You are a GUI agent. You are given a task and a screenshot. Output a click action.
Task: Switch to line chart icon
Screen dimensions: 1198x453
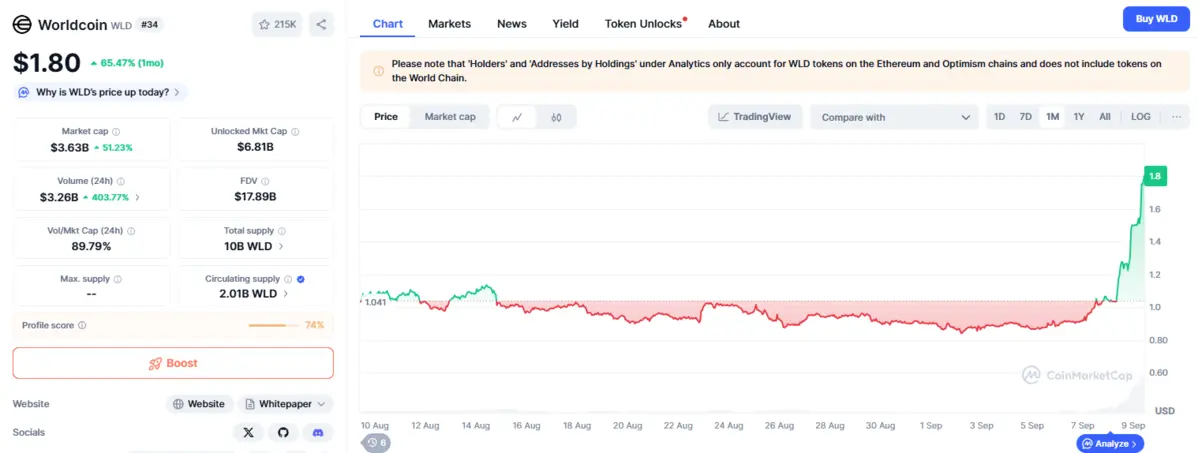(x=517, y=117)
